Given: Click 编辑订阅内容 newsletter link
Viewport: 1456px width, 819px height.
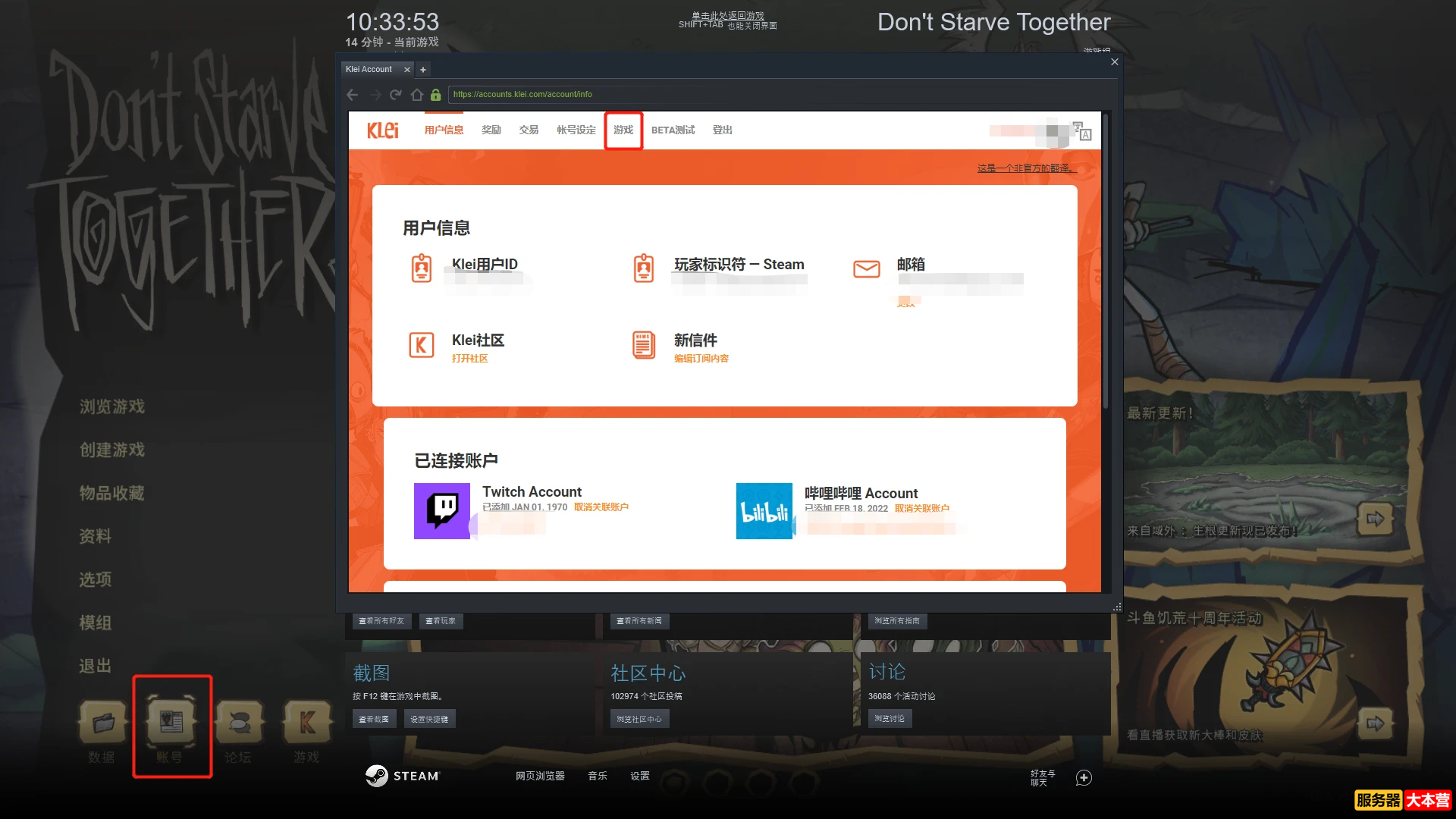Looking at the screenshot, I should (701, 359).
